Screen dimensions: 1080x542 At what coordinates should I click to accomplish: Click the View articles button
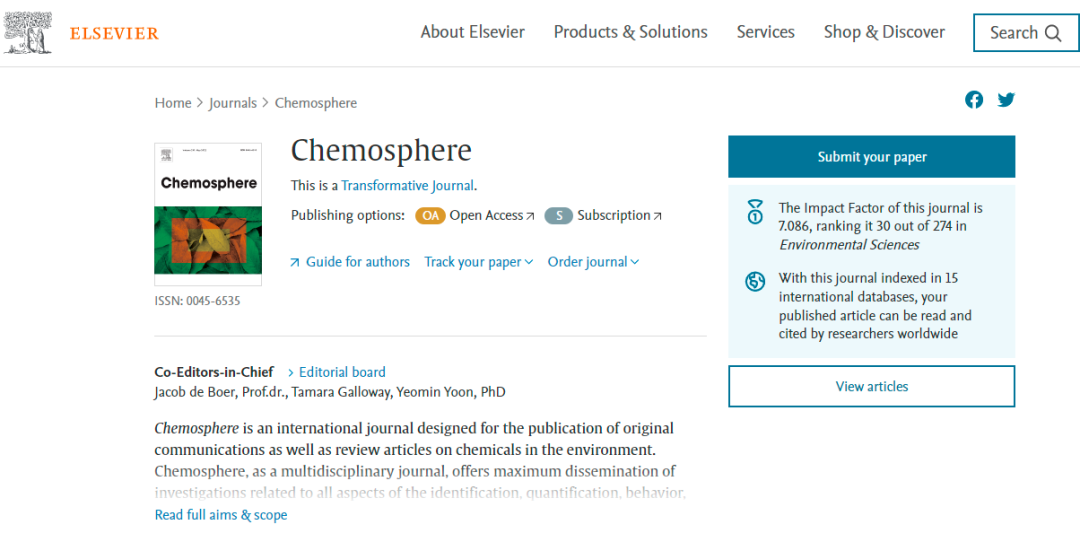pos(871,386)
